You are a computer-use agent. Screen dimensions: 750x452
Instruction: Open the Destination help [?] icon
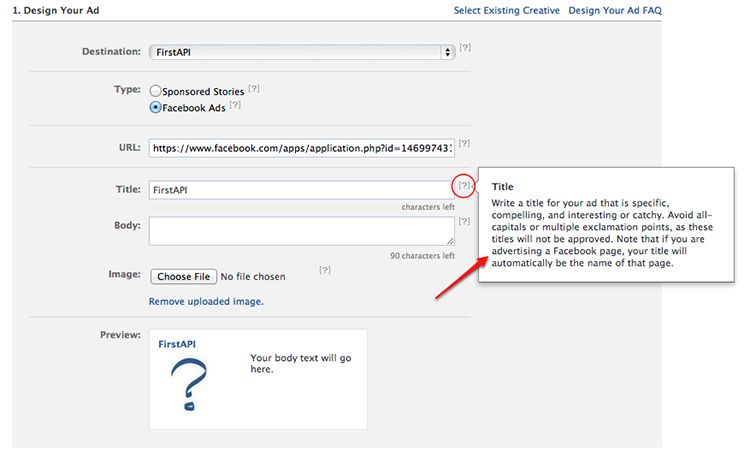[465, 47]
